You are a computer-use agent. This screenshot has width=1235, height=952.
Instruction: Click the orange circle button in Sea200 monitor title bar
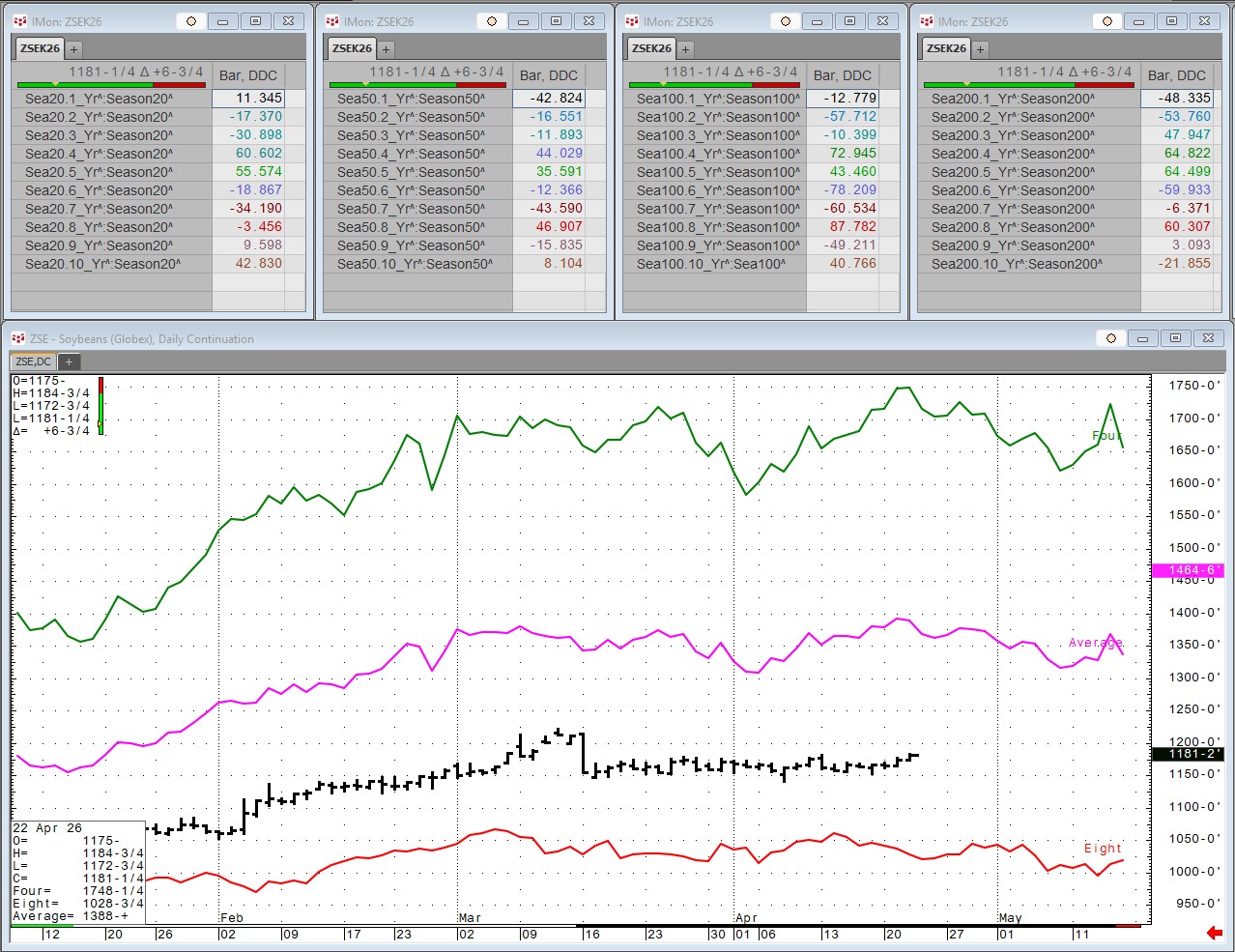[1107, 21]
